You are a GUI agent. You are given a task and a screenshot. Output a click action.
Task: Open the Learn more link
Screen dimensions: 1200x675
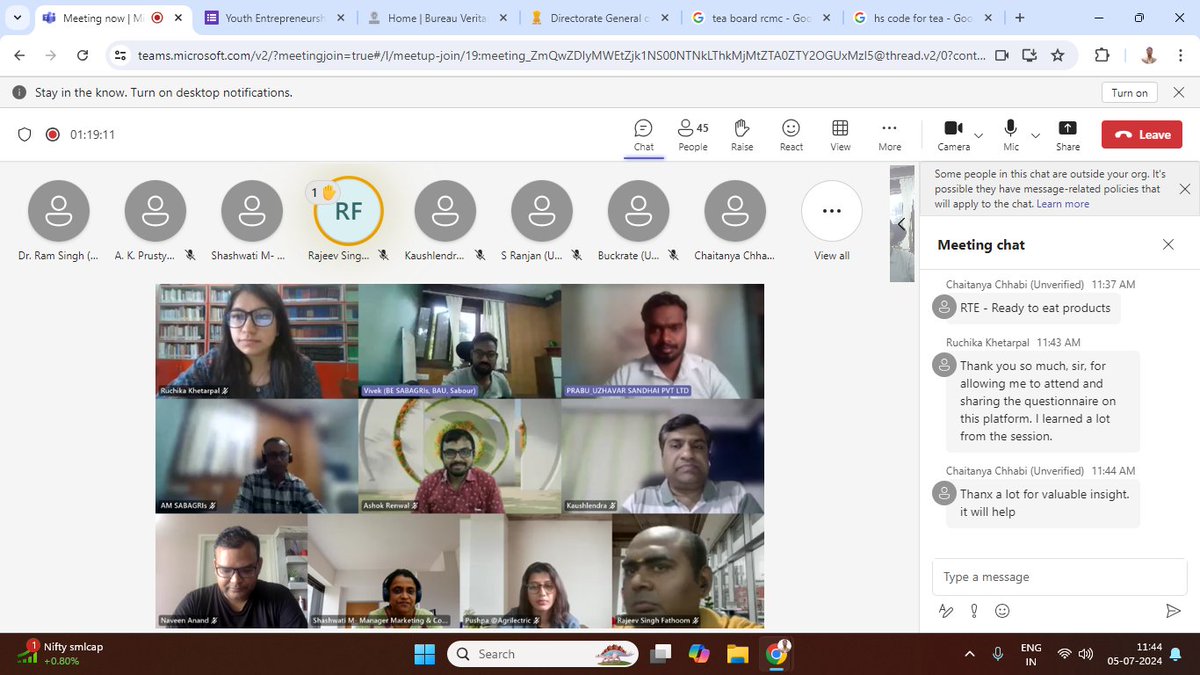click(x=1063, y=203)
